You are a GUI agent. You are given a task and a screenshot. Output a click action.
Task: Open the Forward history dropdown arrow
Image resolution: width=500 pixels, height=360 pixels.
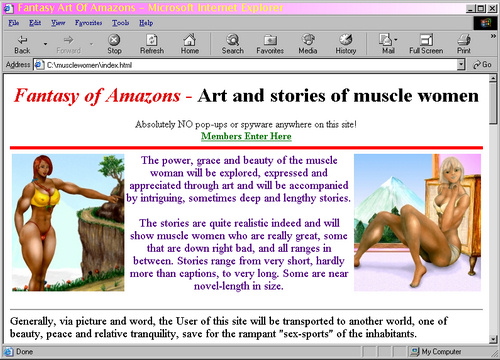click(x=91, y=44)
